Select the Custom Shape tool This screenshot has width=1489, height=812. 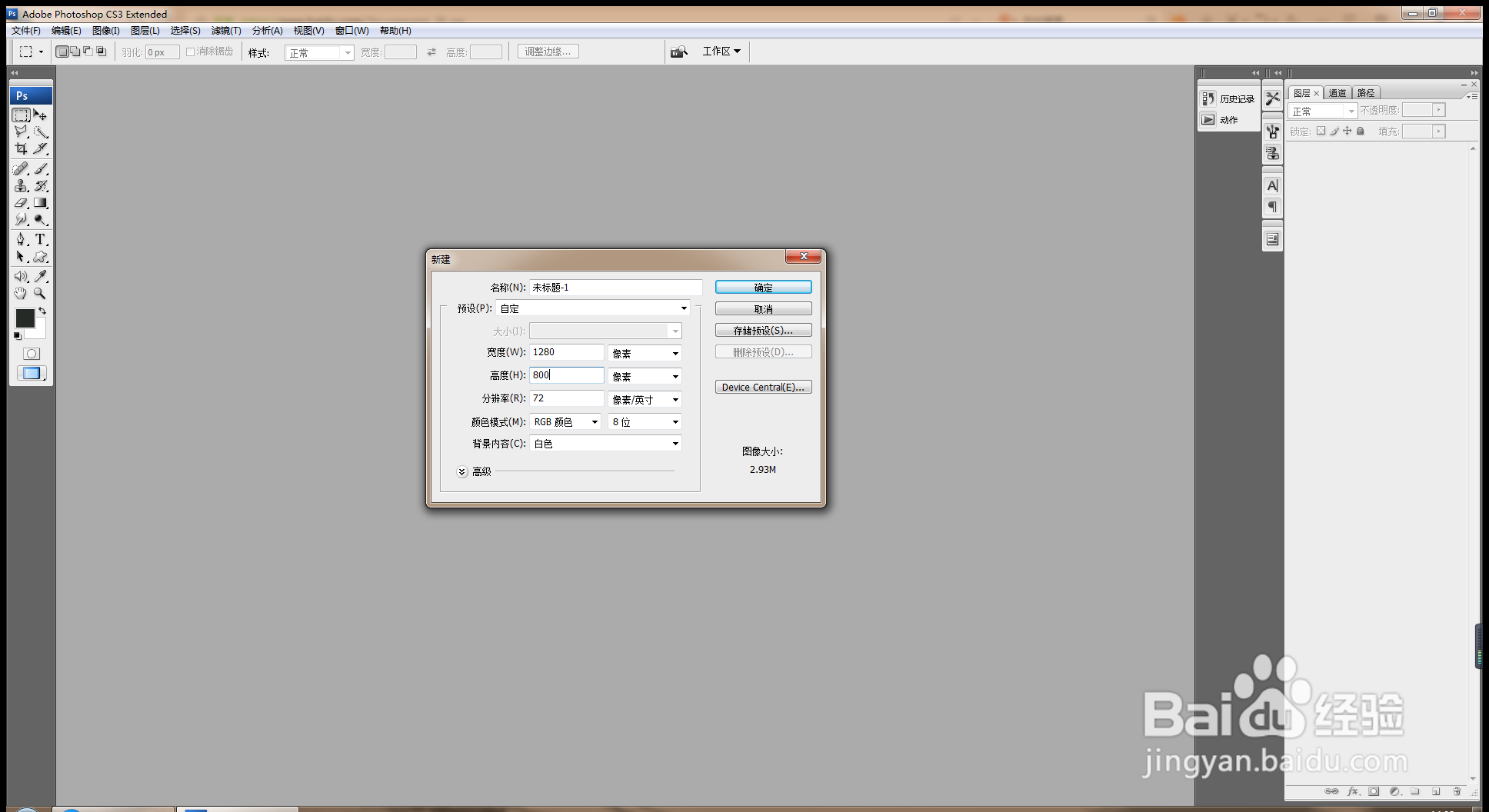tap(41, 257)
